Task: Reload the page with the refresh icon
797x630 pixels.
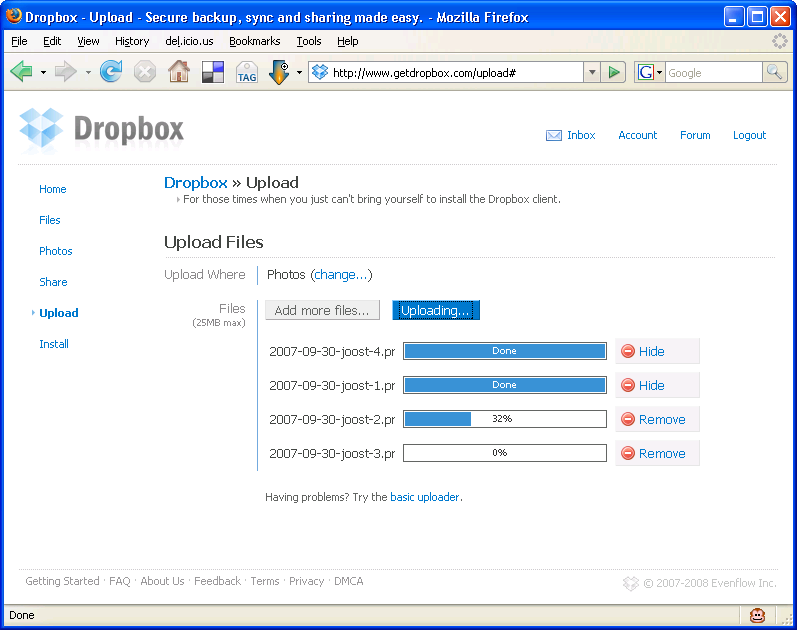Action: [111, 72]
